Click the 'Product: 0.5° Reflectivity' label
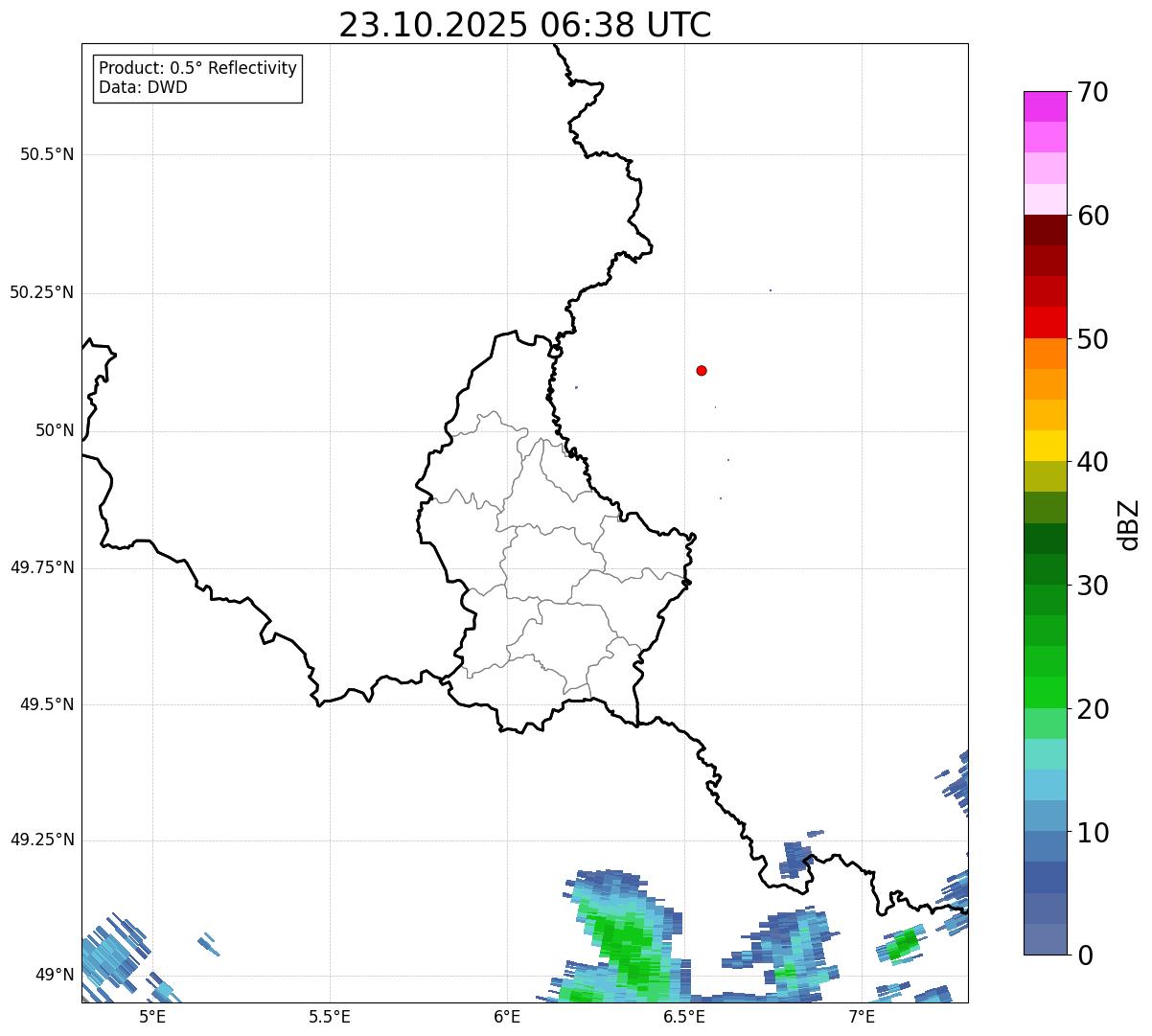Image resolution: width=1152 pixels, height=1036 pixels. (197, 69)
